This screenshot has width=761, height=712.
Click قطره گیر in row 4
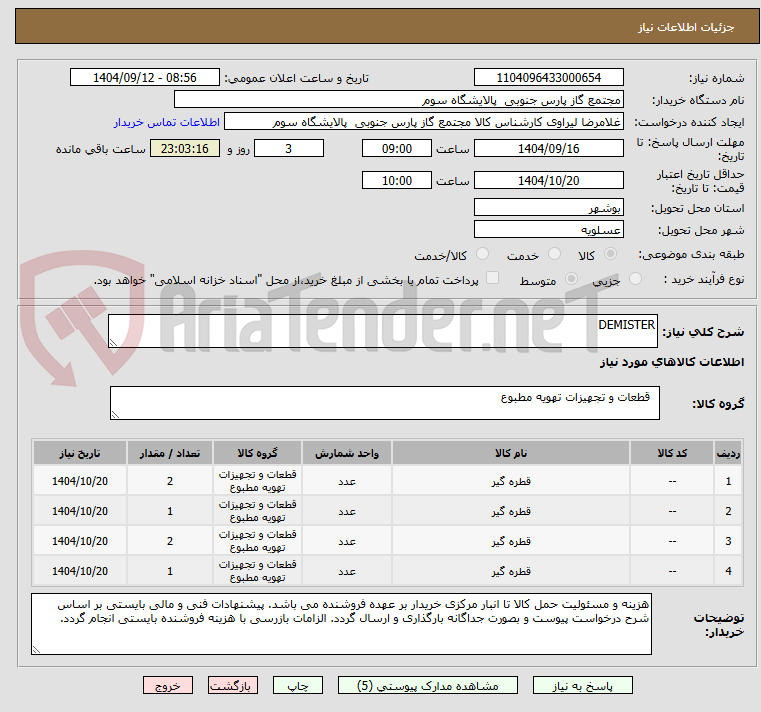tap(511, 571)
